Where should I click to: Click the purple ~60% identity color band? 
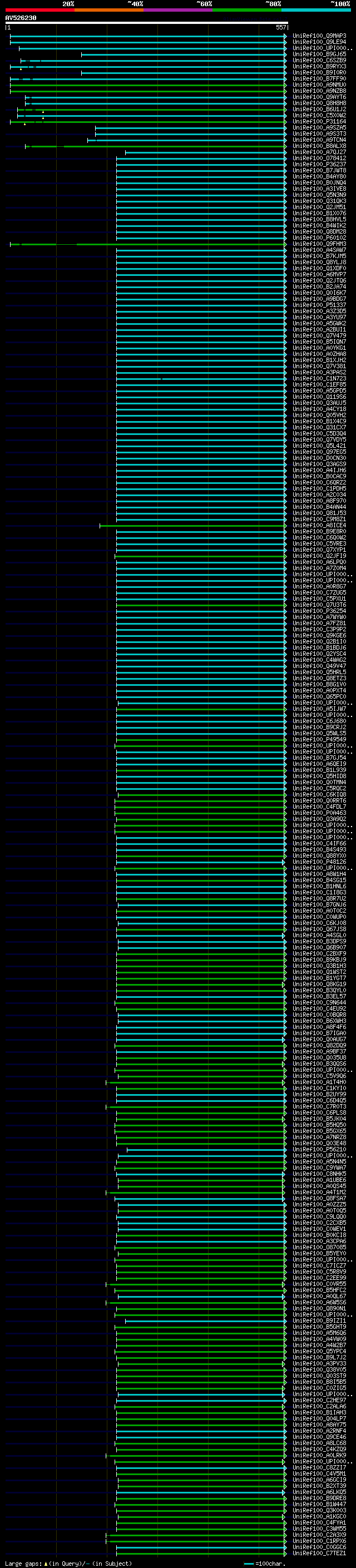(x=179, y=10)
